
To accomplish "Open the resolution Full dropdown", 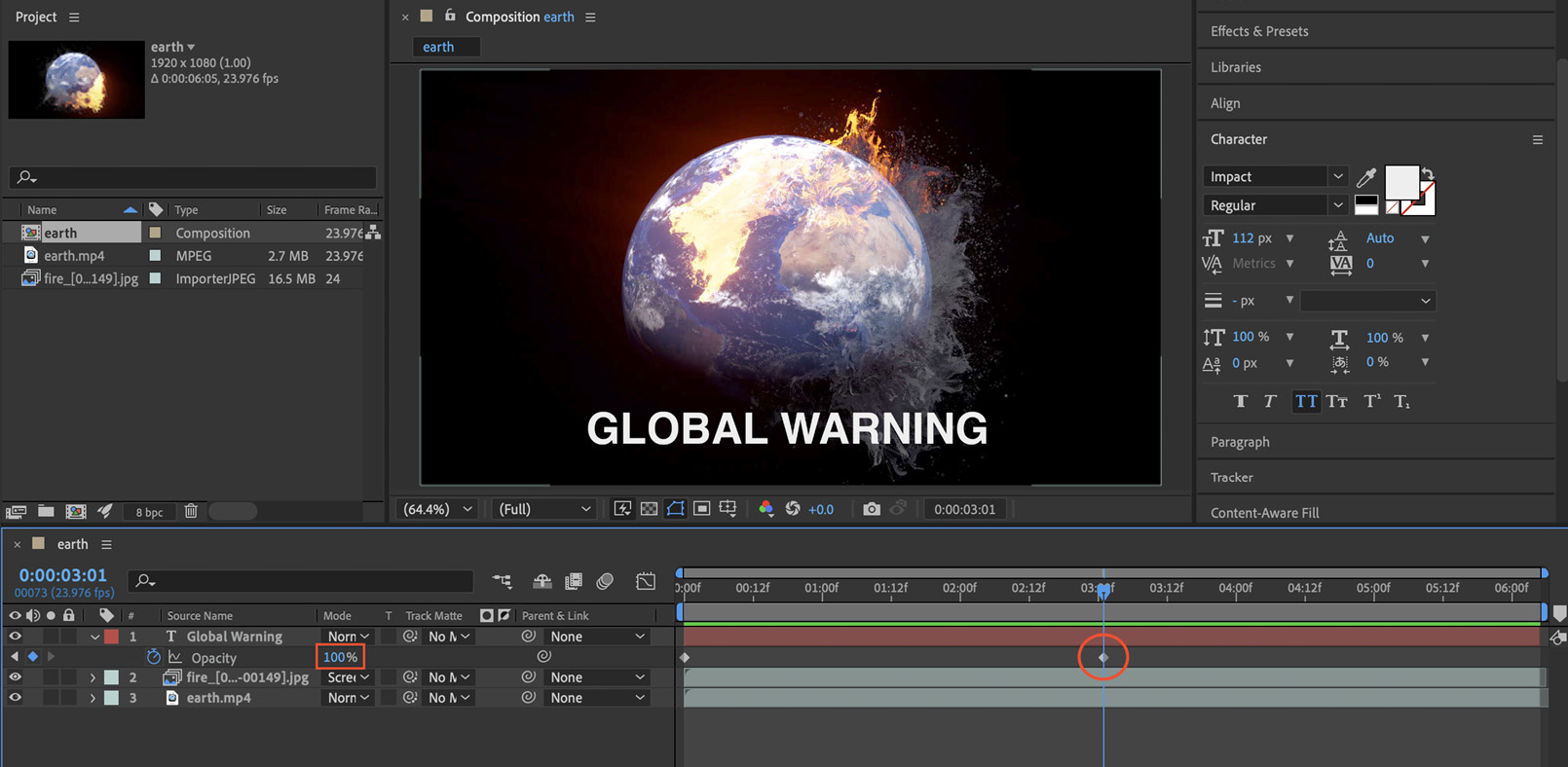I will [543, 509].
